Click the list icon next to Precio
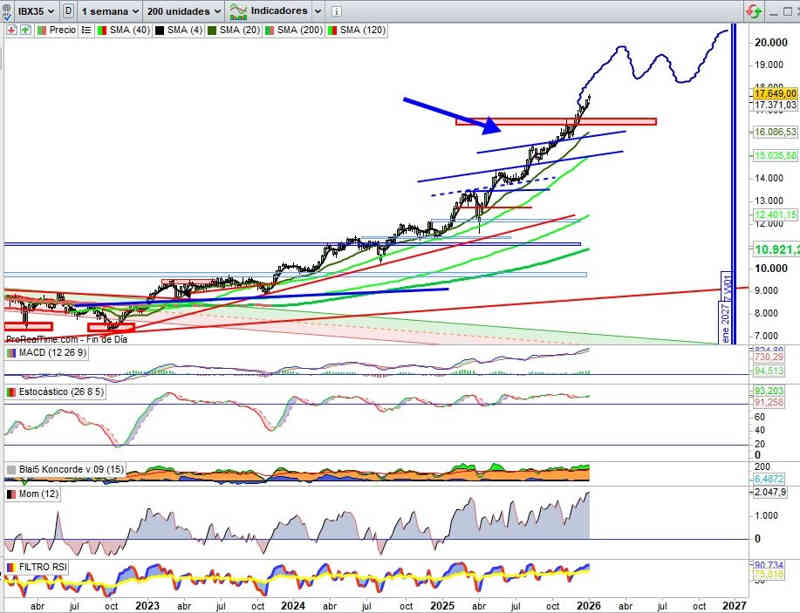800x613 pixels. coord(87,30)
